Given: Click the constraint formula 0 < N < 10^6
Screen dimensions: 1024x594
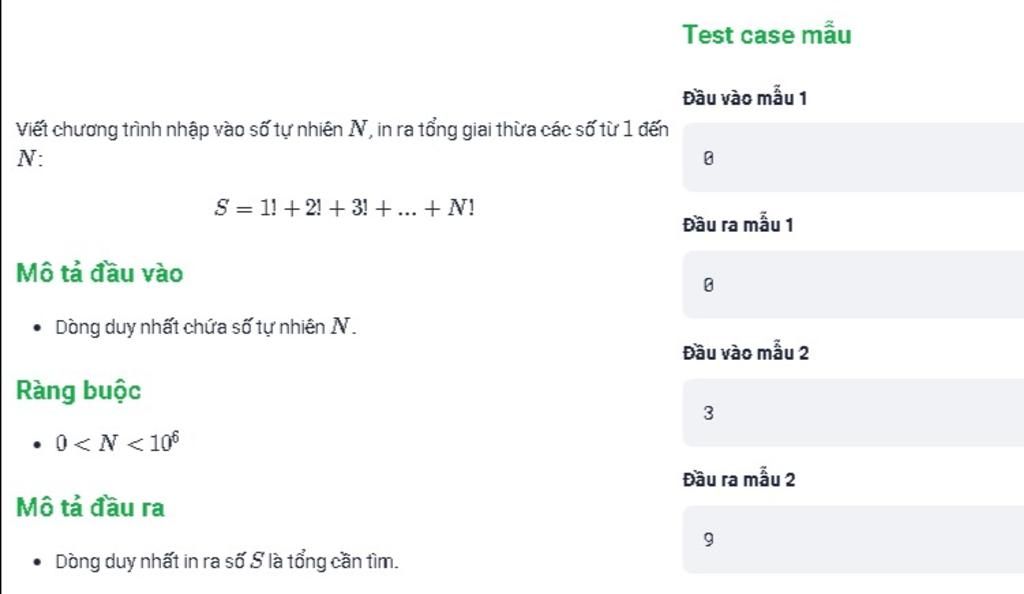Looking at the screenshot, I should (x=118, y=443).
